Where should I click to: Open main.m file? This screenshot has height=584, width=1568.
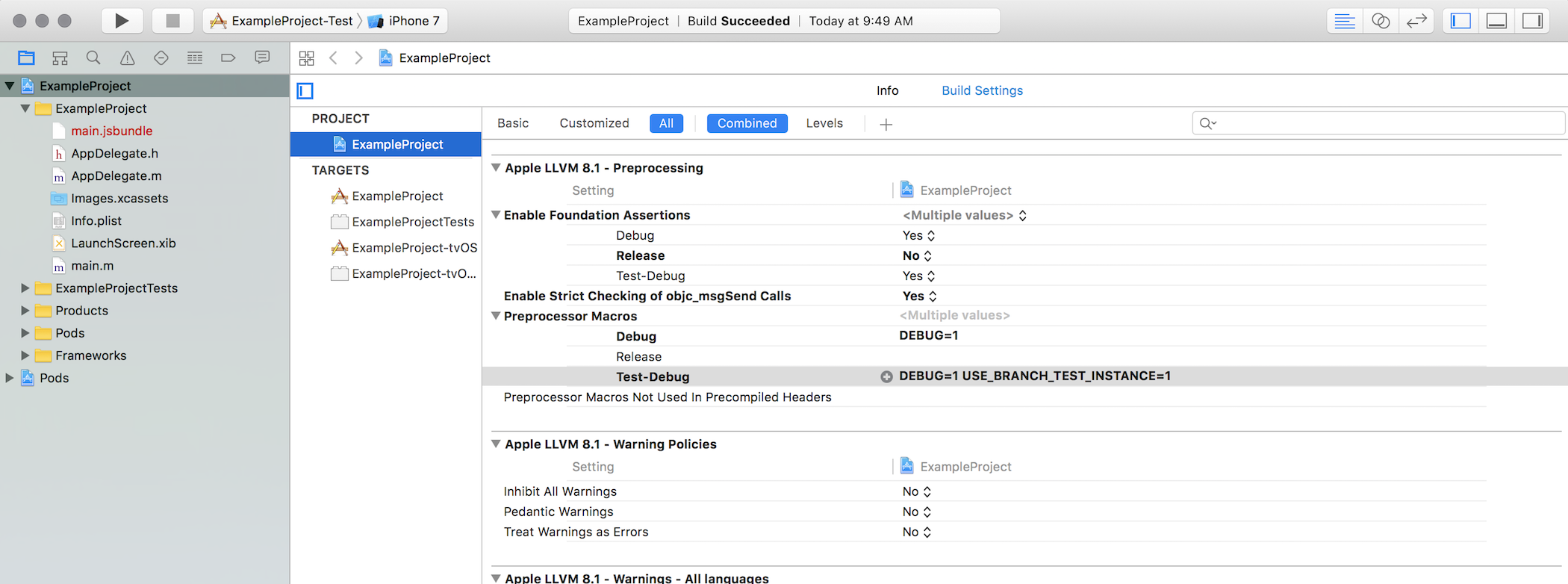point(92,265)
